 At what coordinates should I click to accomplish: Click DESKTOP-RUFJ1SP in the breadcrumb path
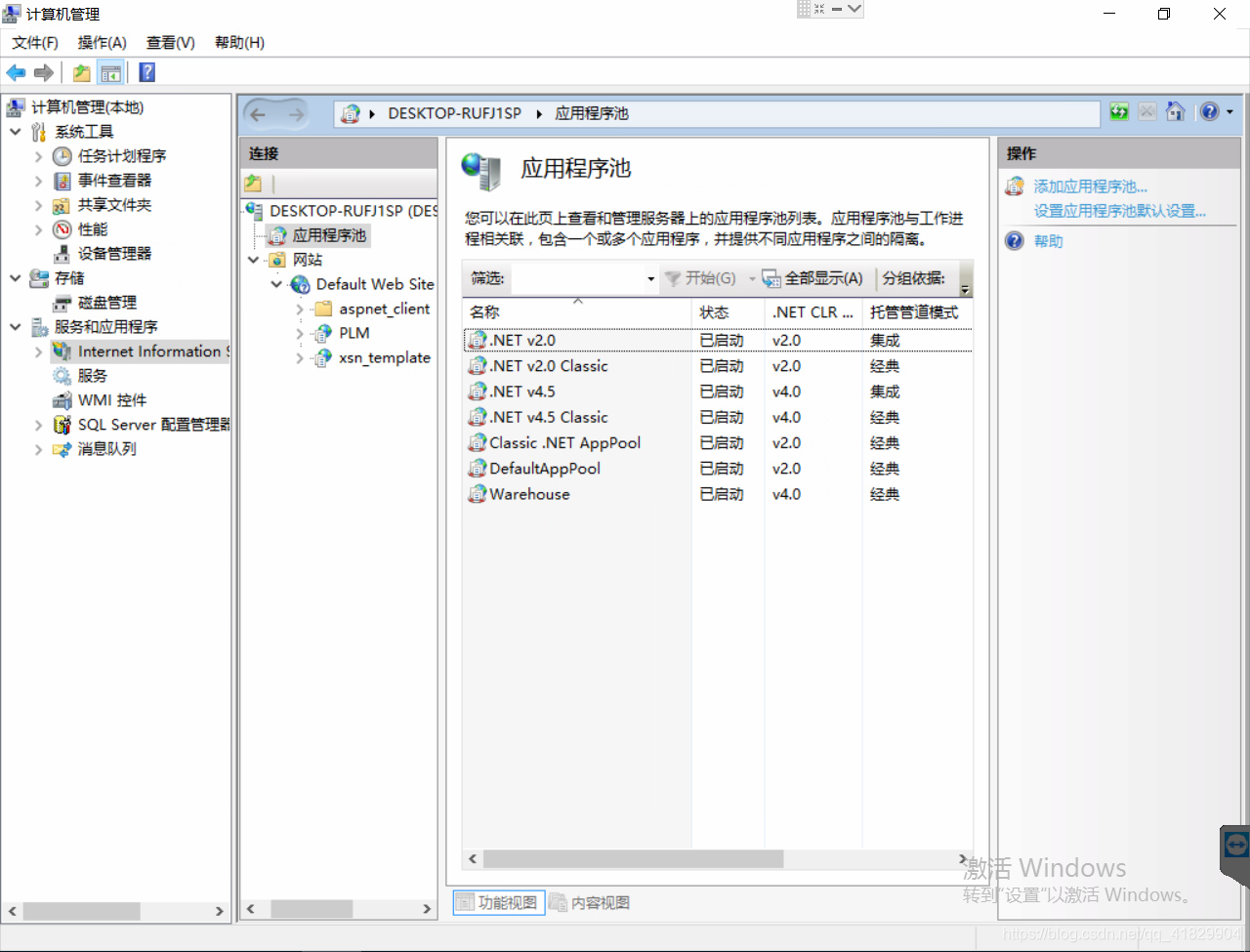(454, 113)
